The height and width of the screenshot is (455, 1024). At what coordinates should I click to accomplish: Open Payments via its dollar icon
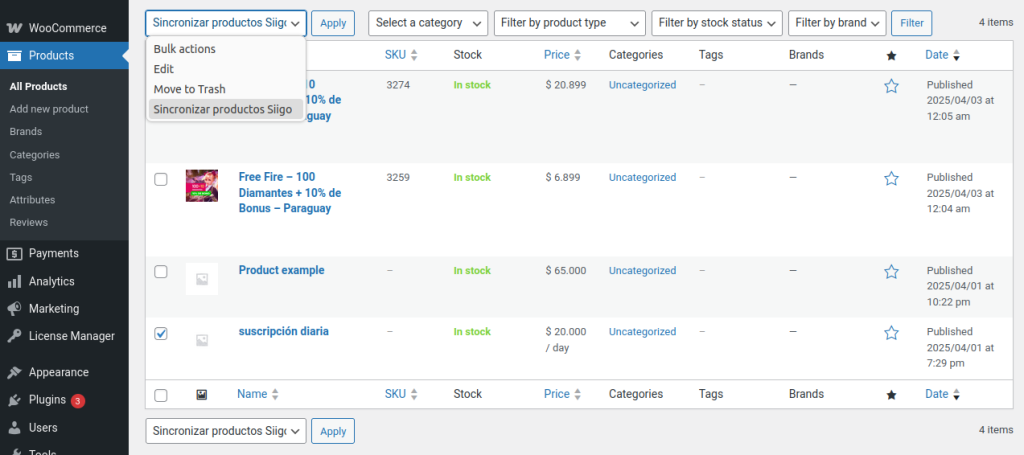(x=14, y=253)
